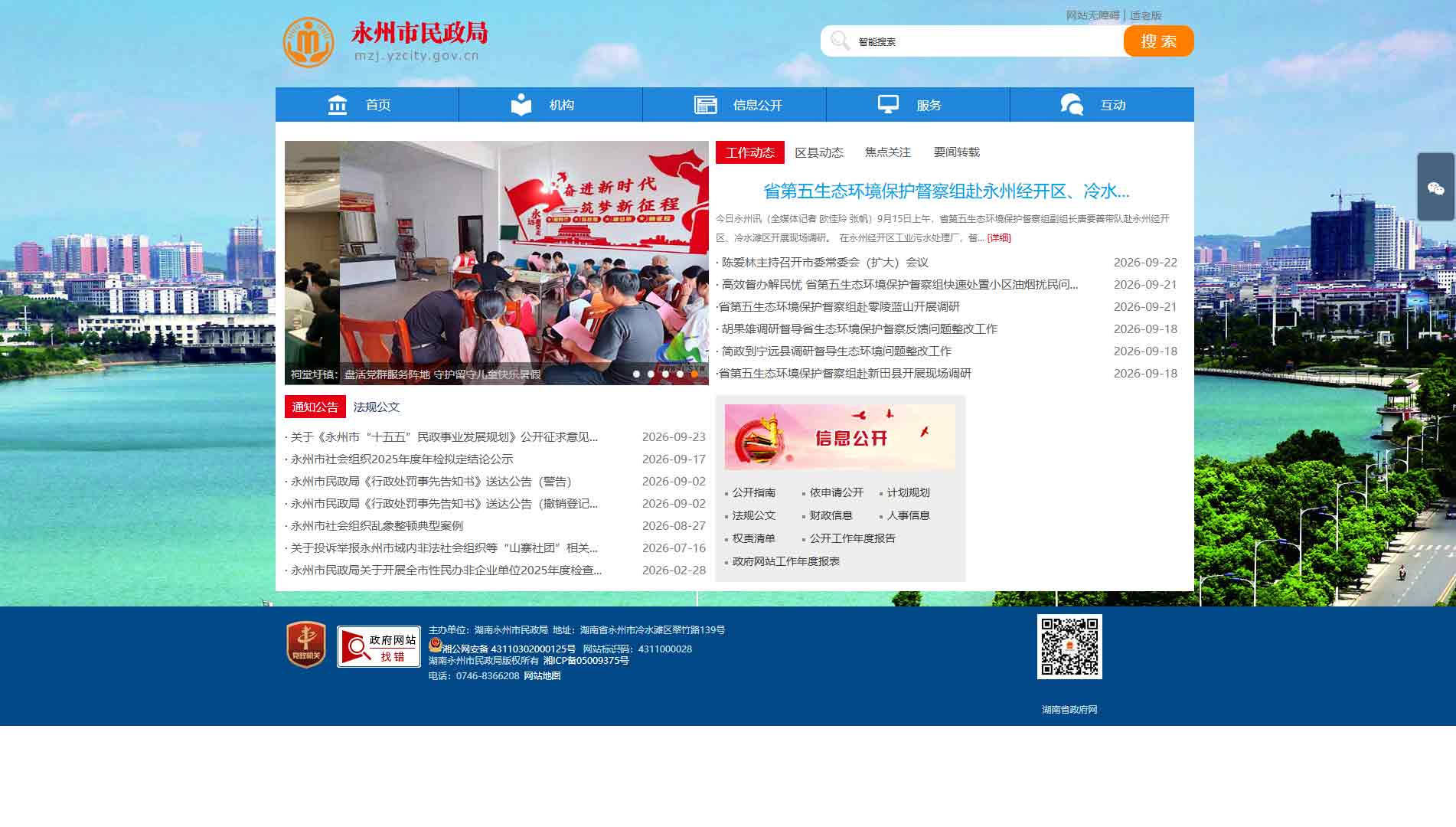Open headline 省第五生态环境保护督察组赴永州经开区

click(x=946, y=191)
